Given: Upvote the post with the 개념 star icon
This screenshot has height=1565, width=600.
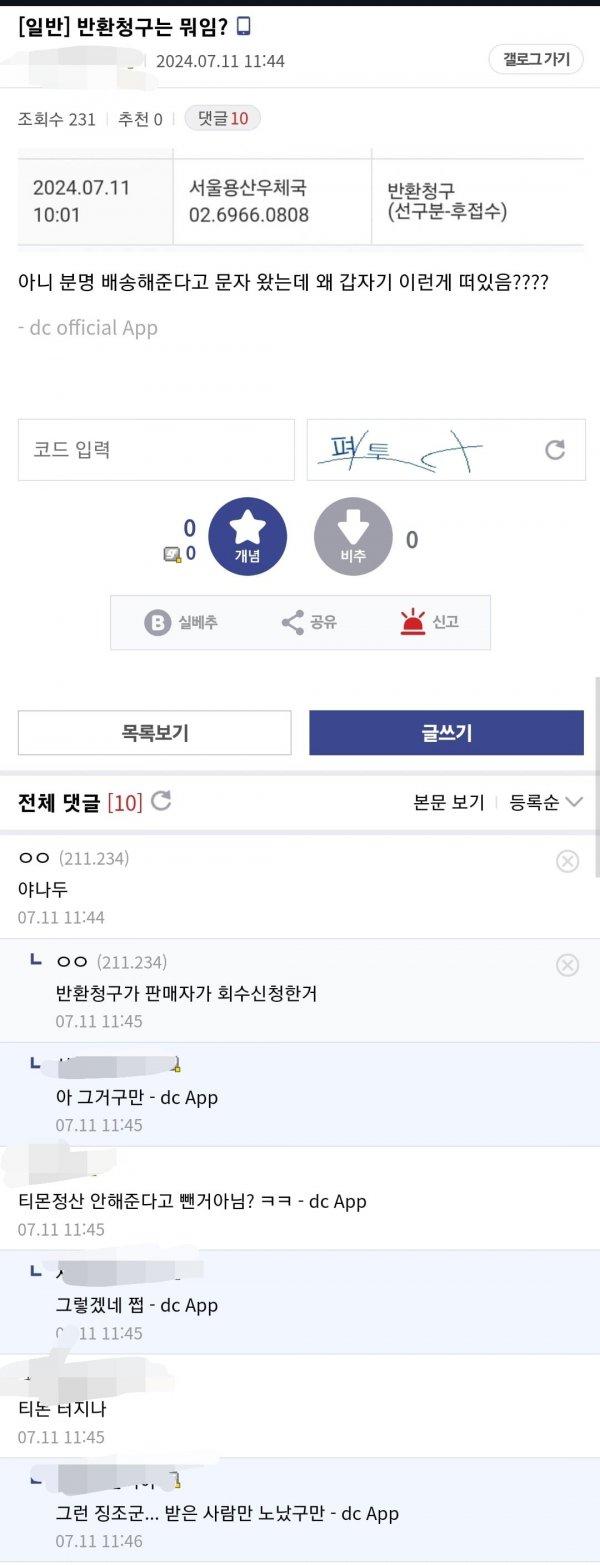Looking at the screenshot, I should [246, 536].
